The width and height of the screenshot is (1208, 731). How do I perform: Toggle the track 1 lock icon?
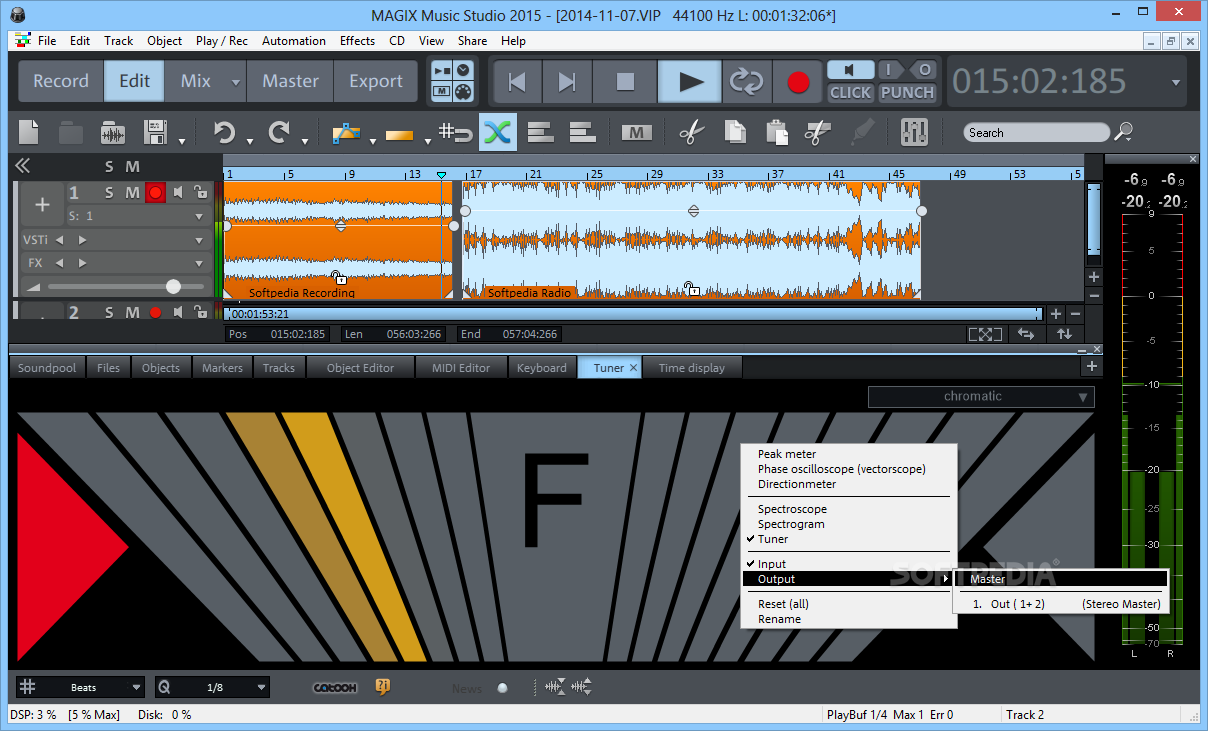point(200,192)
